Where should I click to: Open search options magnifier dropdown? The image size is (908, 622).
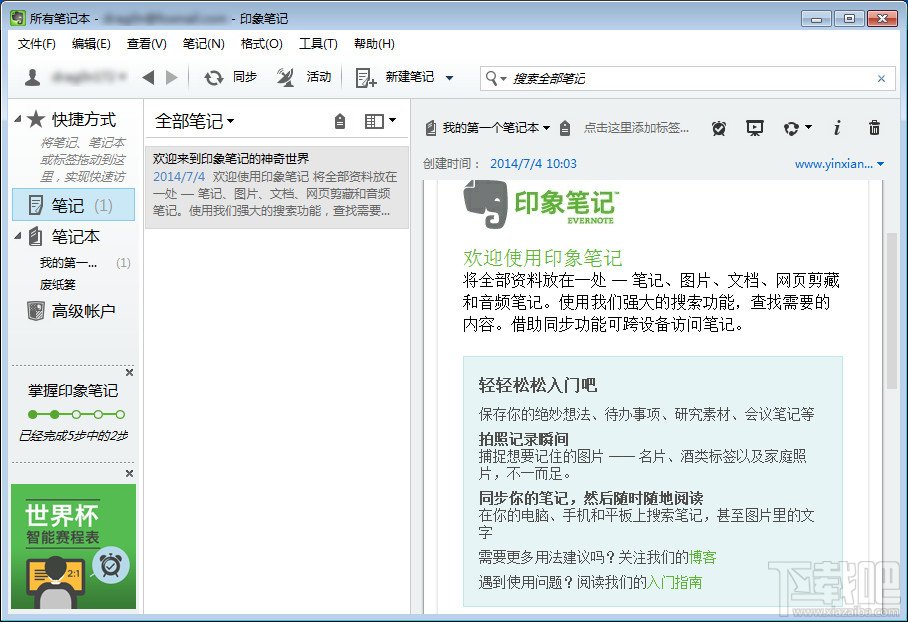pyautogui.click(x=495, y=78)
